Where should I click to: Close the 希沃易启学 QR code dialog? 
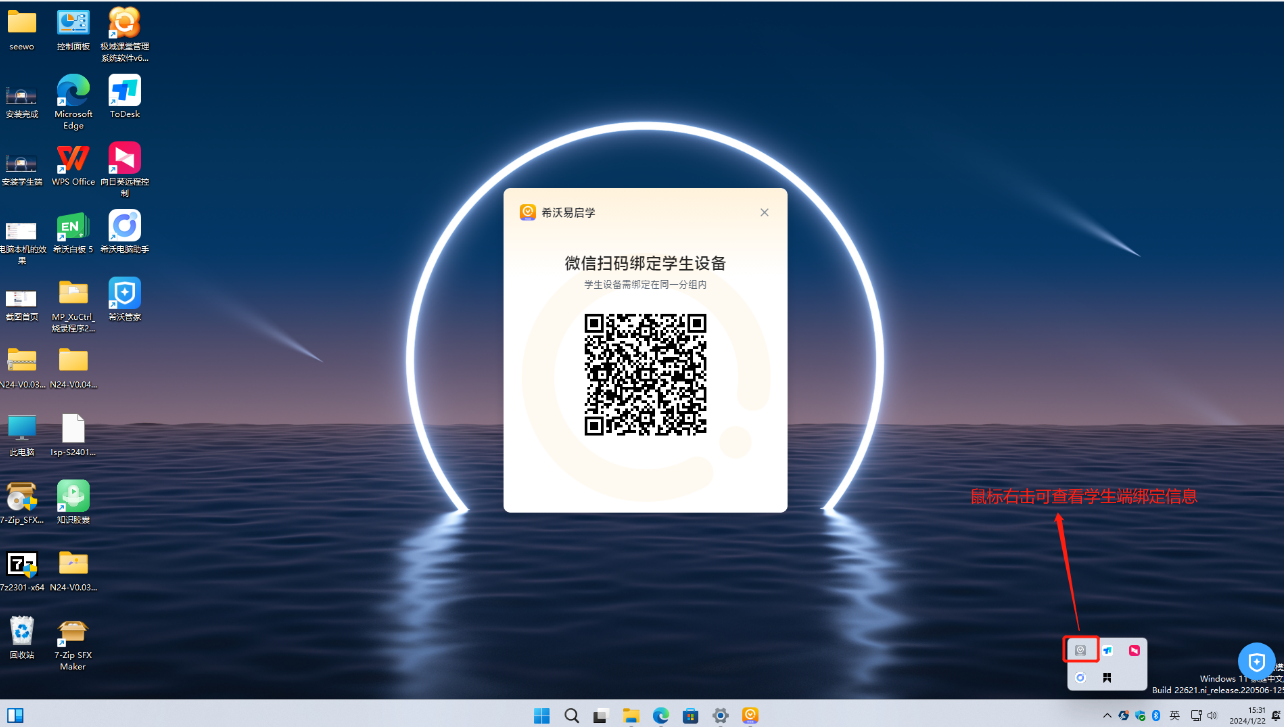click(764, 212)
